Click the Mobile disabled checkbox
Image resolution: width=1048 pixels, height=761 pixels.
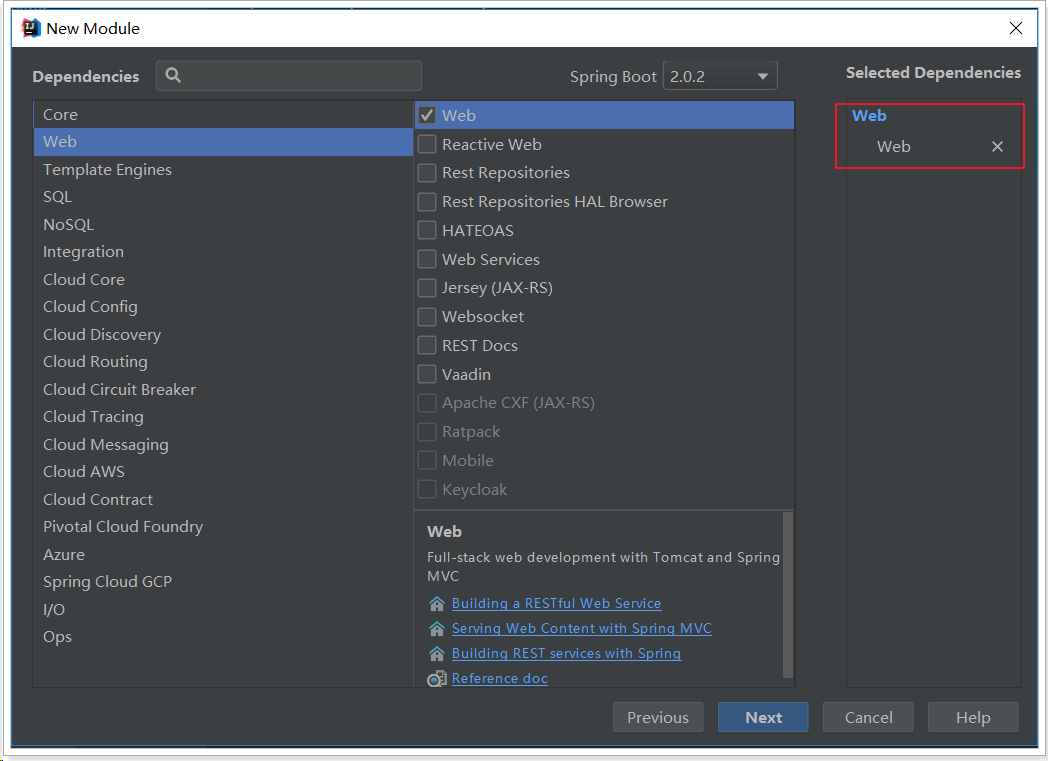coord(427,460)
